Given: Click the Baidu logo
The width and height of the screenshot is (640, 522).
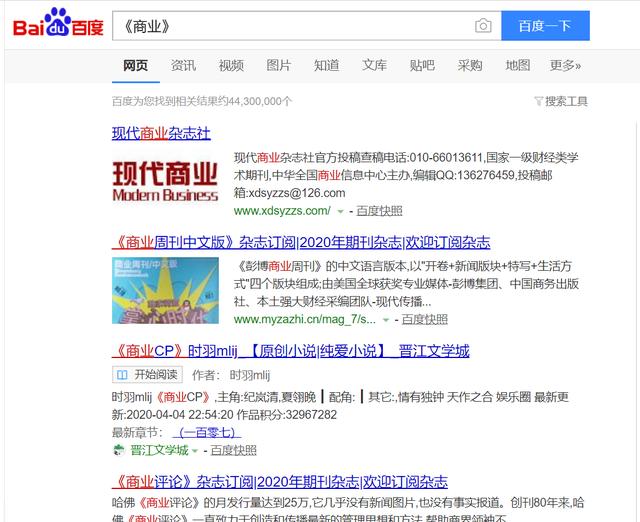Looking at the screenshot, I should 58,23.
